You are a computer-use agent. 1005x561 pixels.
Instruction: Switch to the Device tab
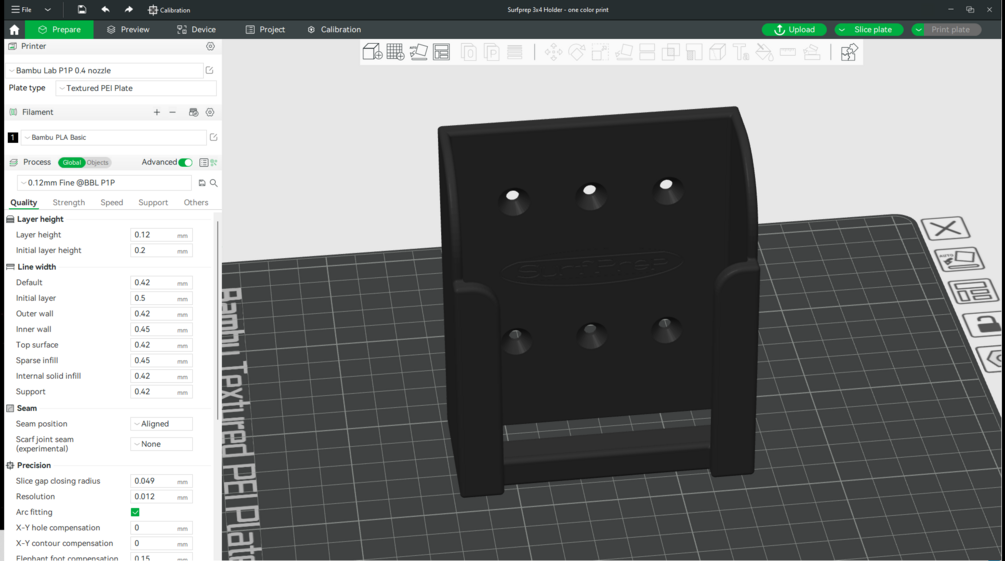[x=196, y=29]
